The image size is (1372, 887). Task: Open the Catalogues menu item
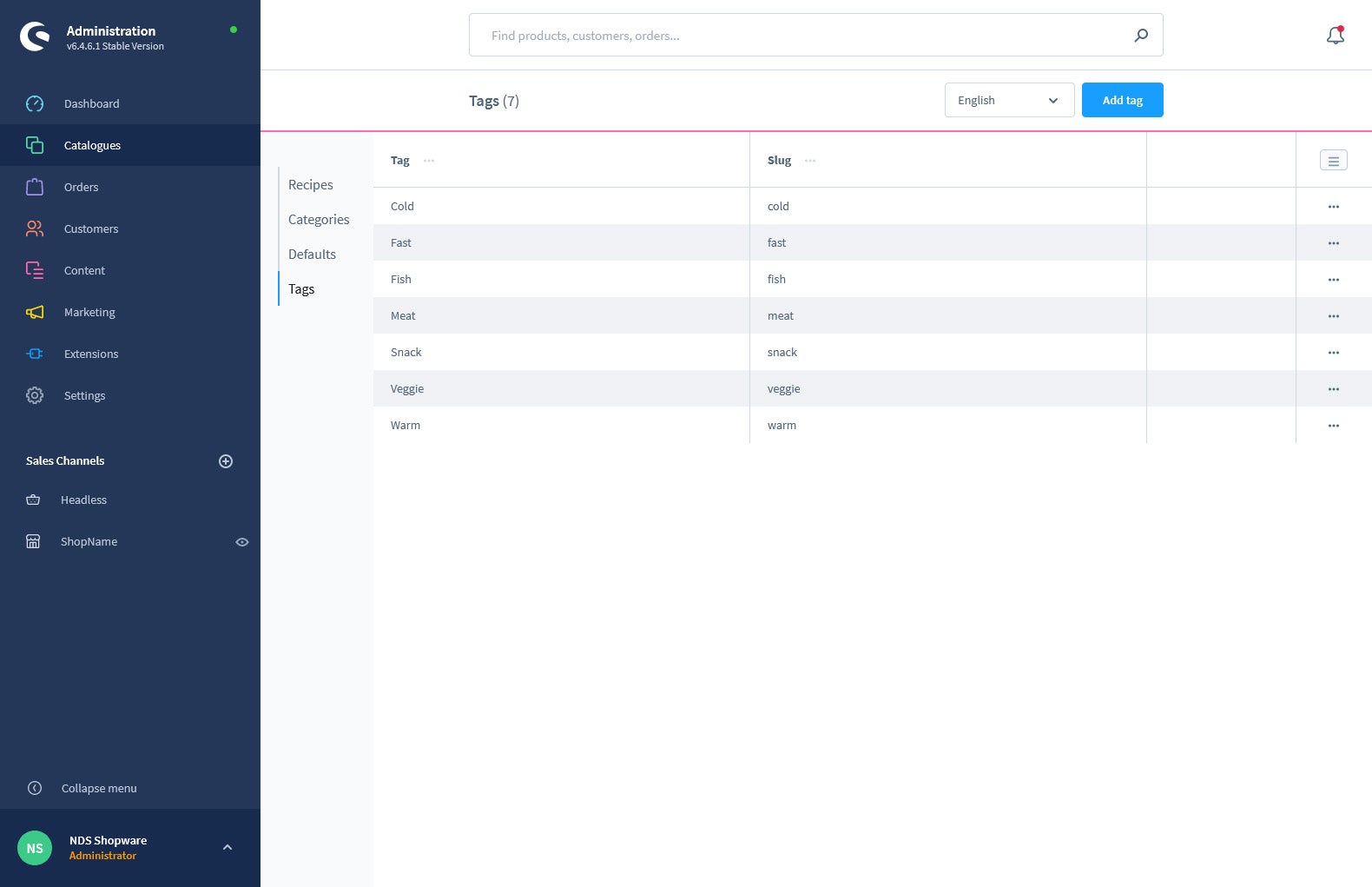pyautogui.click(x=130, y=145)
